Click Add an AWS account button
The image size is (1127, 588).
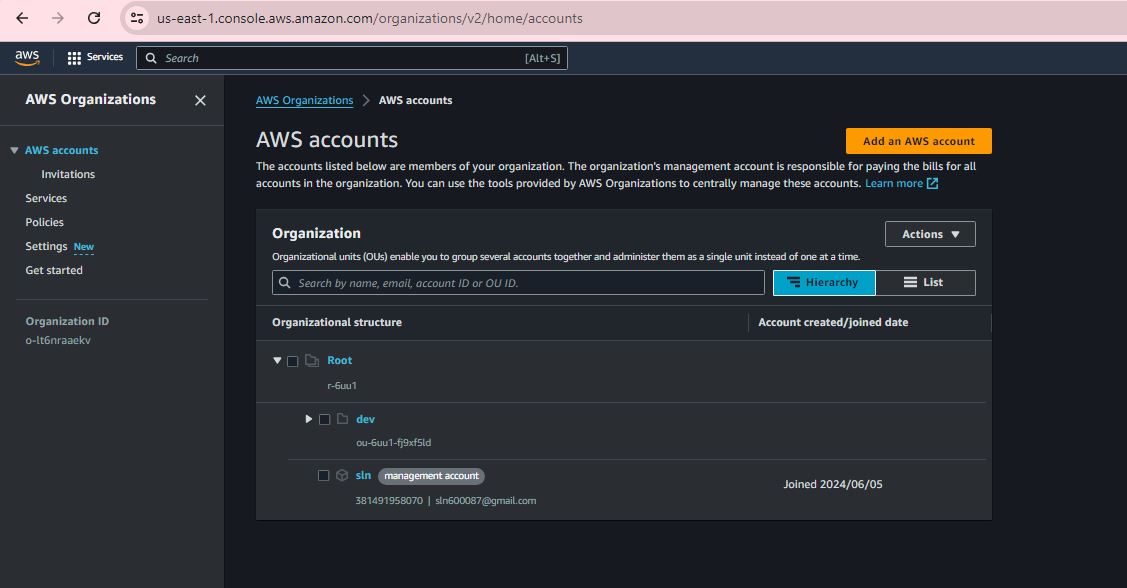point(918,141)
